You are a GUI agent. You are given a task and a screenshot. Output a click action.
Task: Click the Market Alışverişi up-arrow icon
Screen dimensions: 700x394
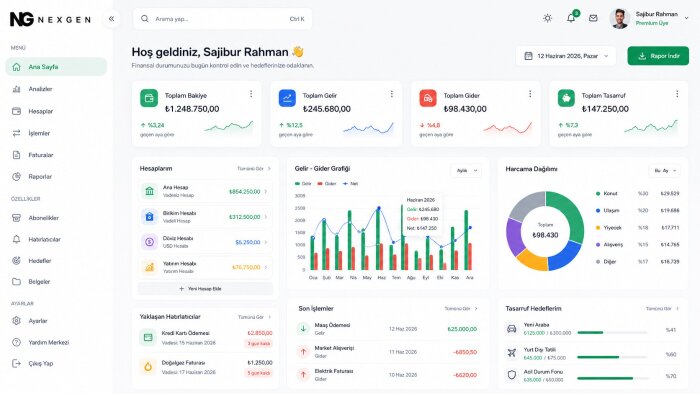(x=303, y=352)
